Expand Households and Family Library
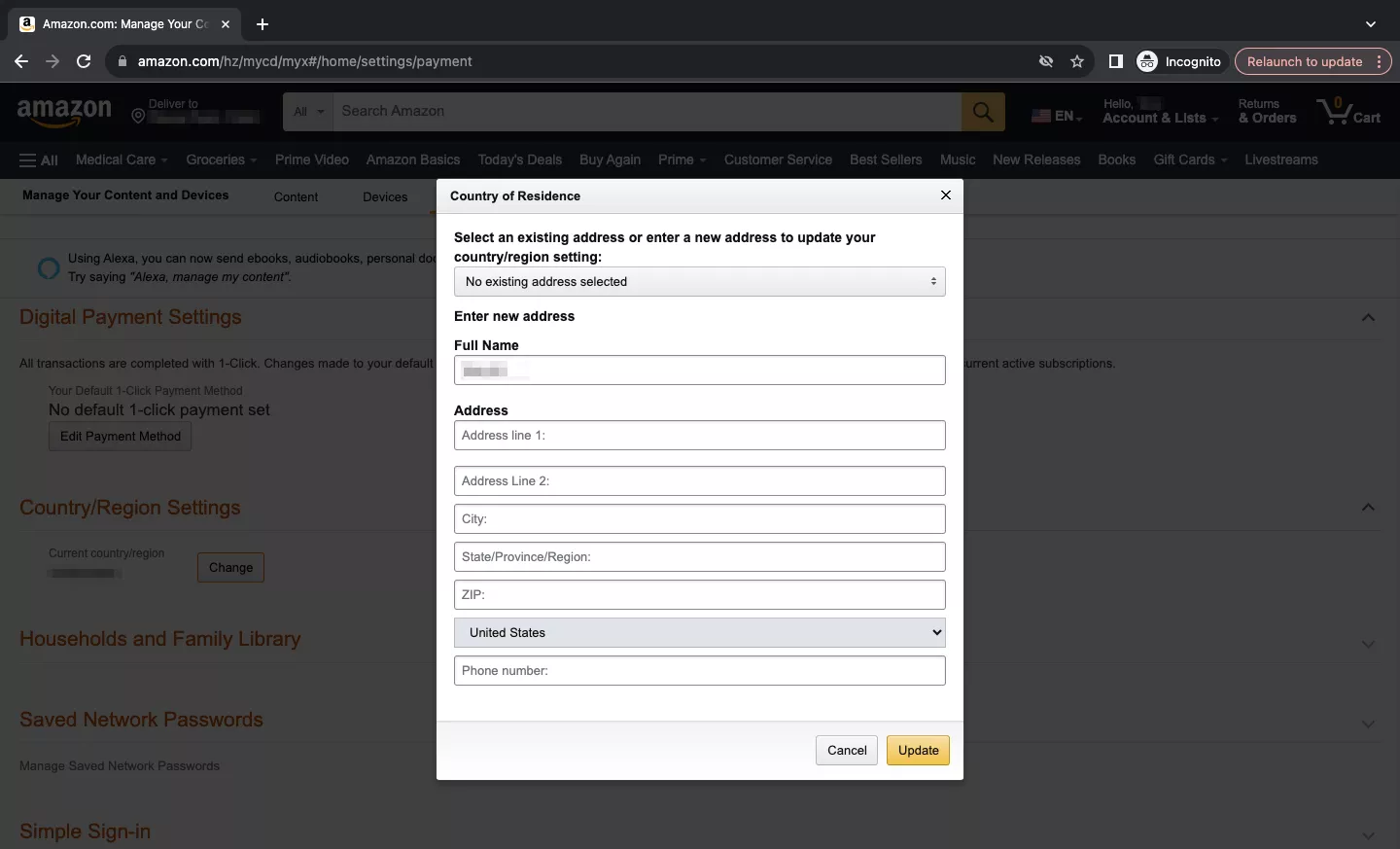Viewport: 1400px width, 849px height. pos(1368,644)
